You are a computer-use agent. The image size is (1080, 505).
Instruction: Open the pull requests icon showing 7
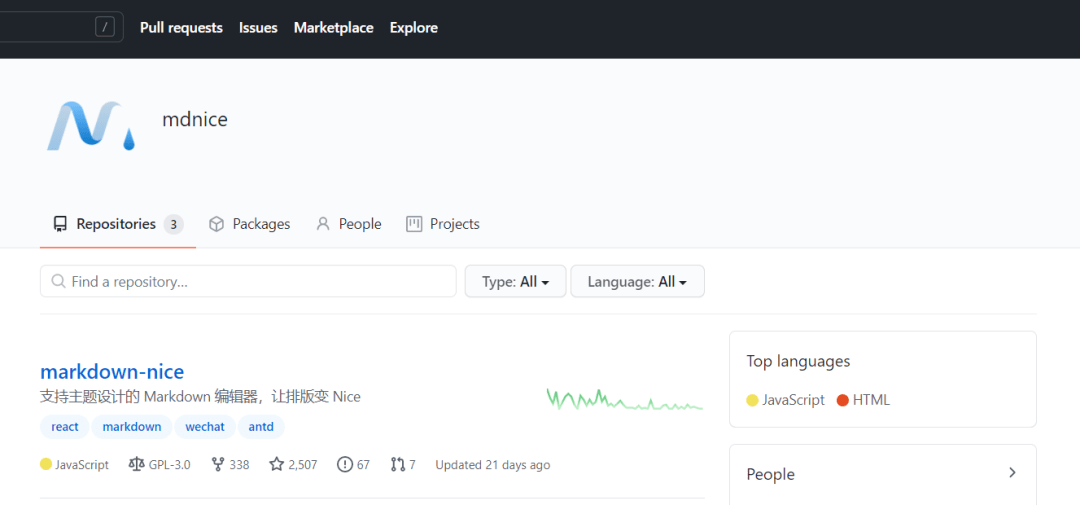click(398, 465)
